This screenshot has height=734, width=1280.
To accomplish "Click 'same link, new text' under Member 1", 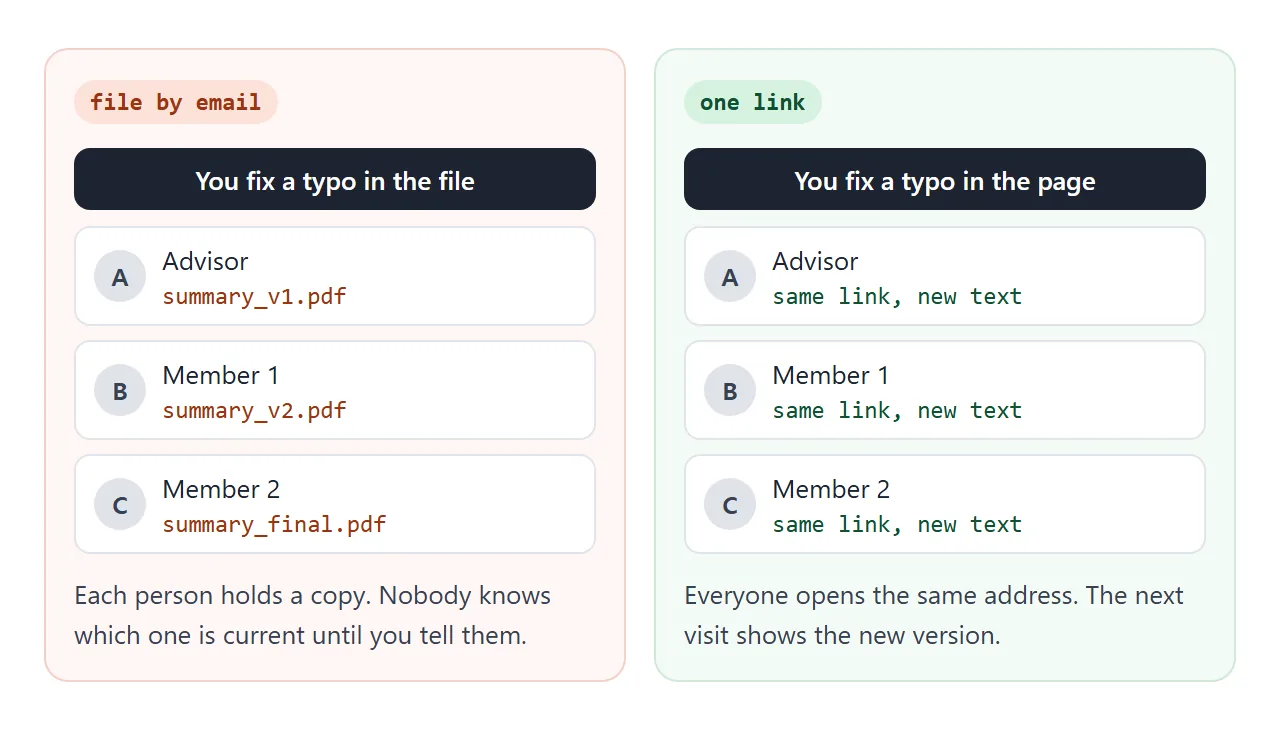I will click(897, 411).
